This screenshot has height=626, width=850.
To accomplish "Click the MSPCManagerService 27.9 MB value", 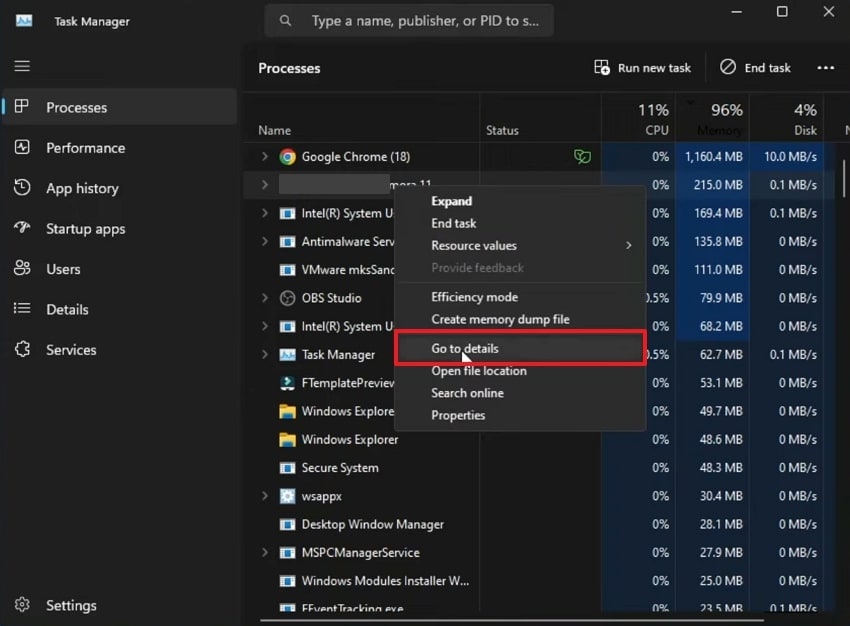I will coord(721,552).
